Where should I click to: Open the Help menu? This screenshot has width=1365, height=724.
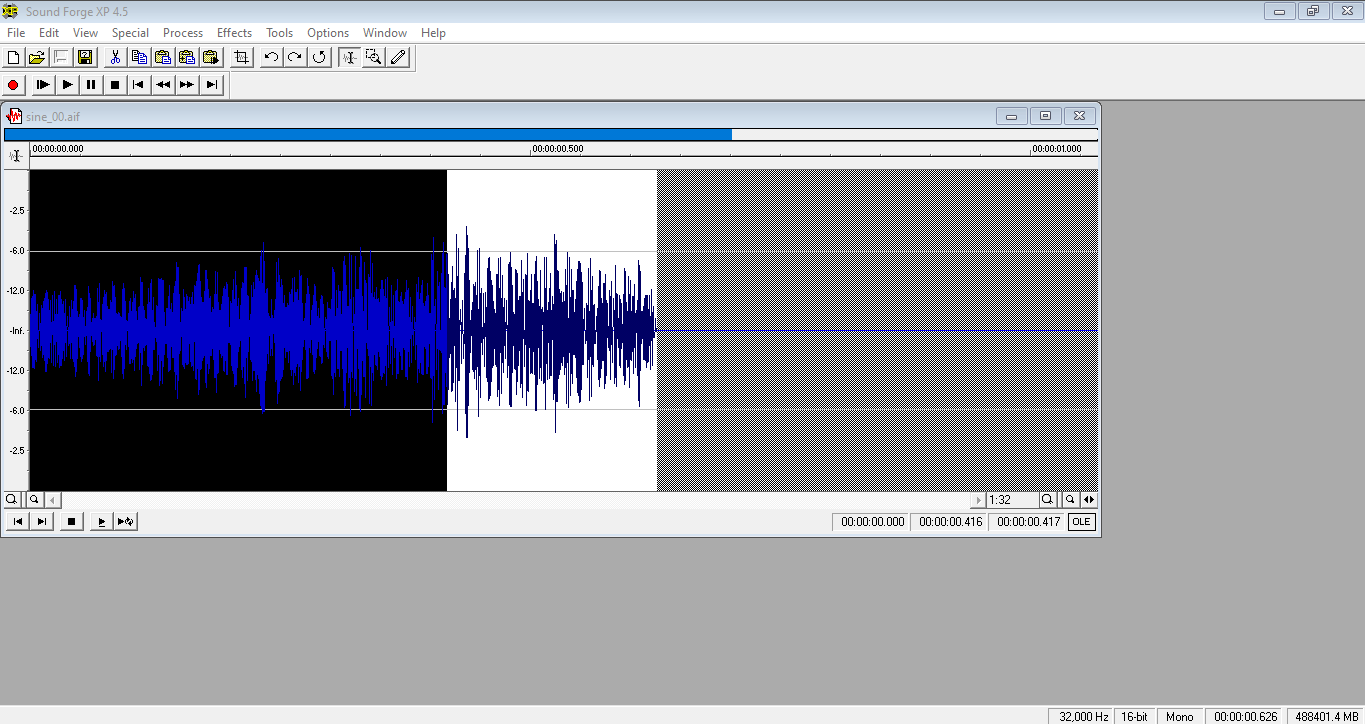click(x=434, y=33)
